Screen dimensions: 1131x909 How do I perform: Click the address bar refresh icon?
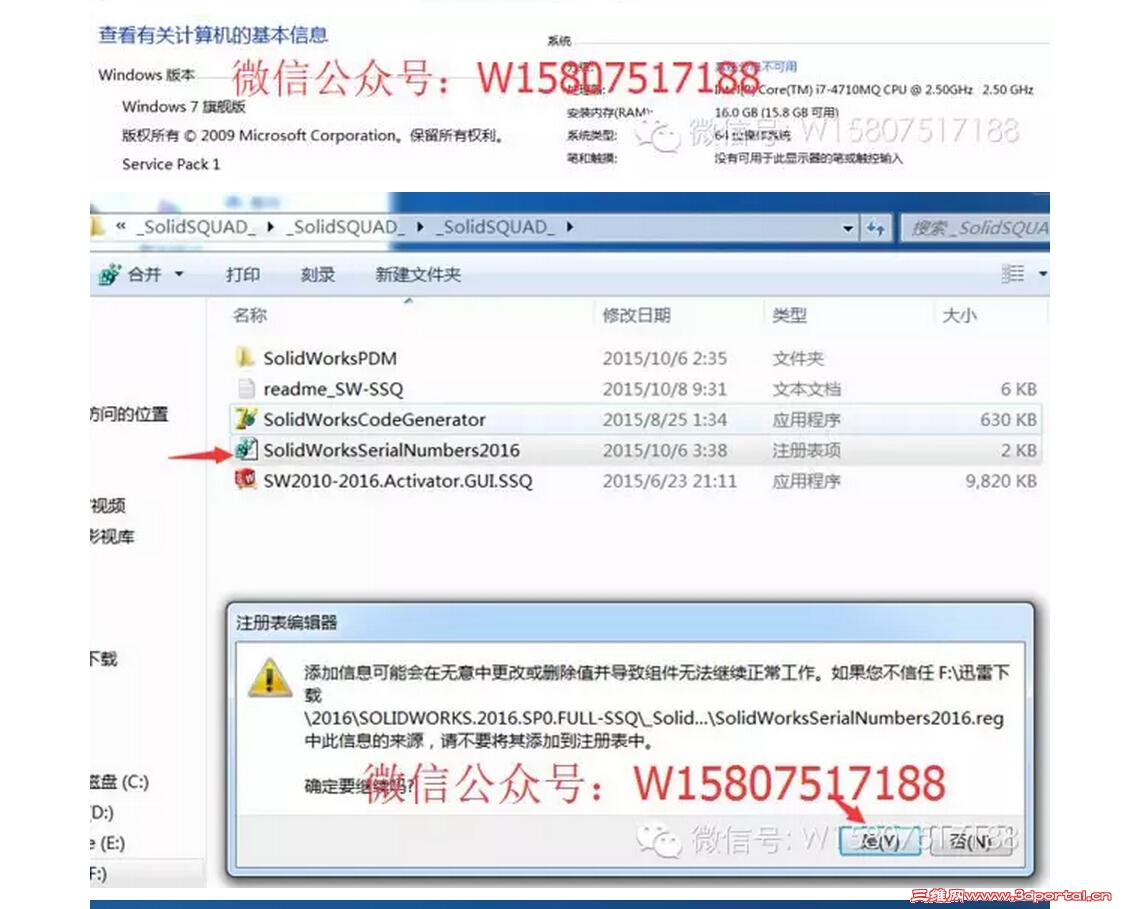(876, 228)
